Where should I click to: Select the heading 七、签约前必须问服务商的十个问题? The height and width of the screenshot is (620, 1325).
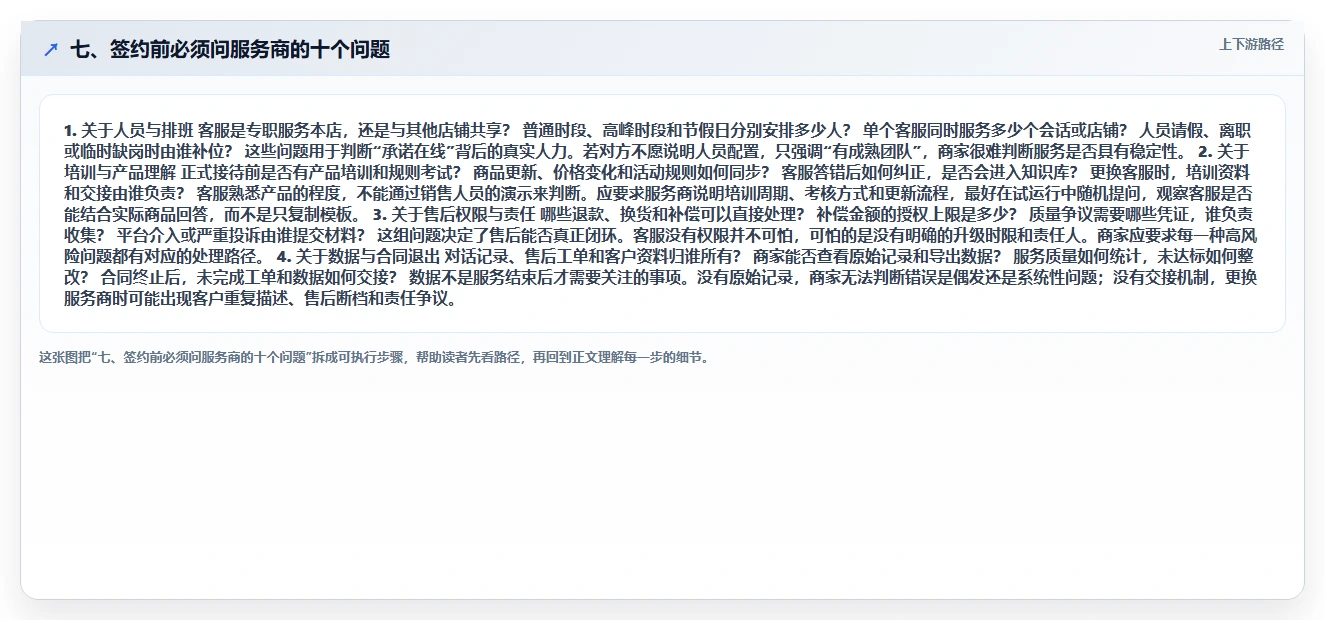[230, 49]
